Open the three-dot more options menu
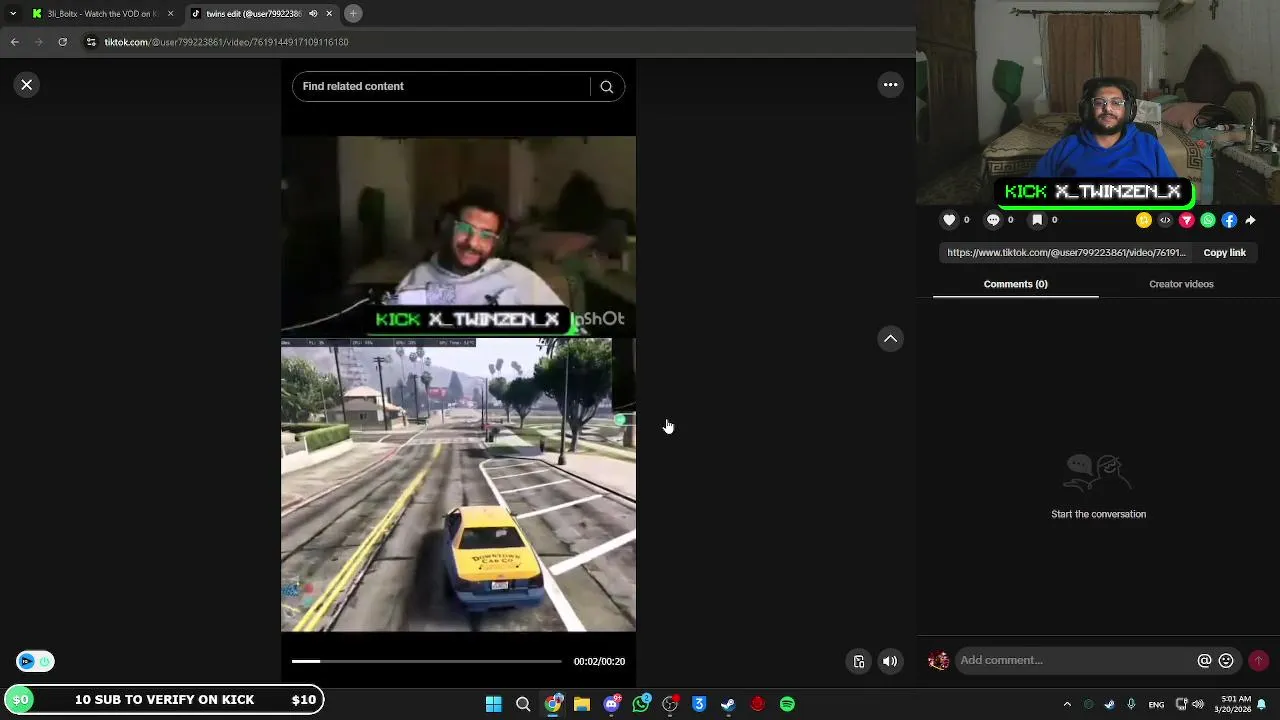Image resolution: width=1280 pixels, height=720 pixels. coord(890,85)
